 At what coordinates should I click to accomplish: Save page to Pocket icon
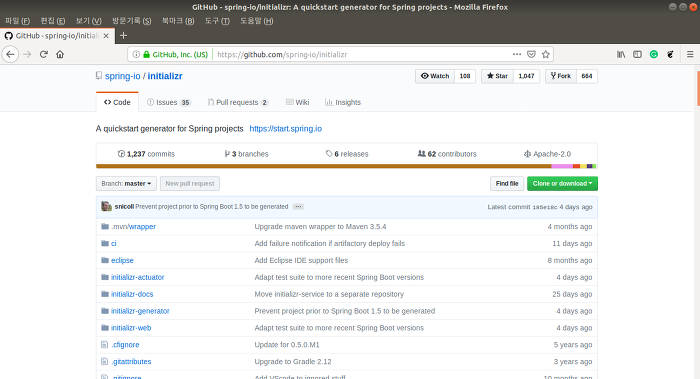click(531, 54)
